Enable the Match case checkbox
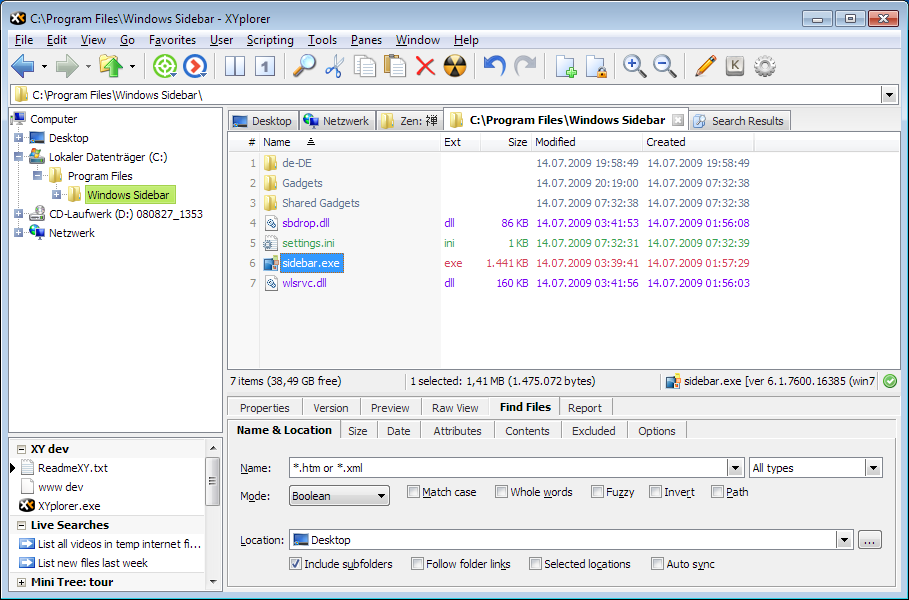The height and width of the screenshot is (600, 909). coord(414,492)
